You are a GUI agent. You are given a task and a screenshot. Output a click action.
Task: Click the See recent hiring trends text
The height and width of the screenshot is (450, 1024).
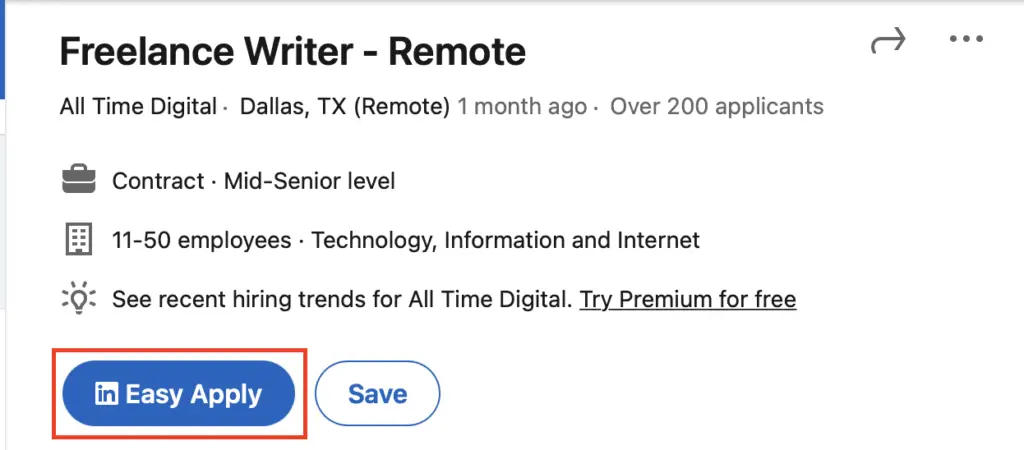(x=340, y=299)
